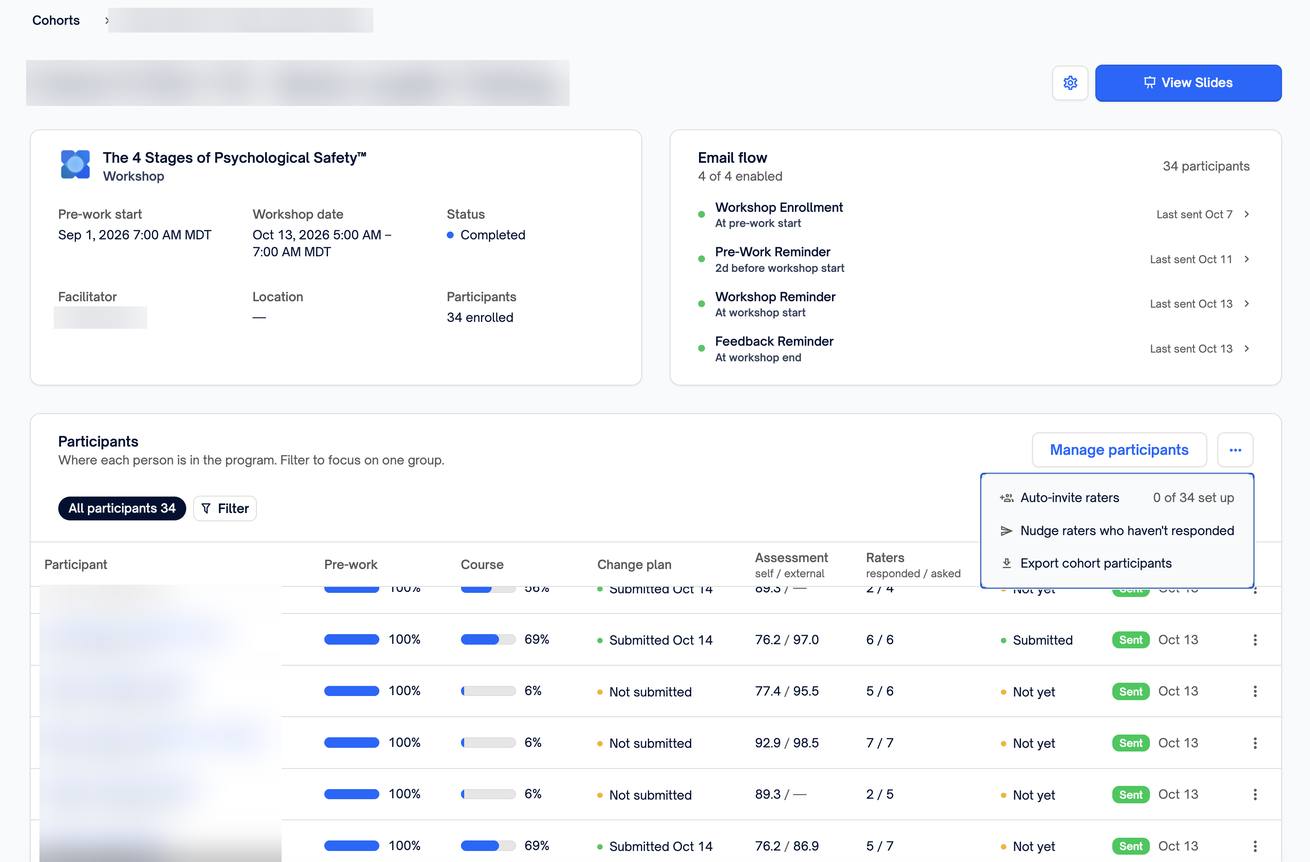
Task: Click the Export download icon
Action: click(1006, 564)
